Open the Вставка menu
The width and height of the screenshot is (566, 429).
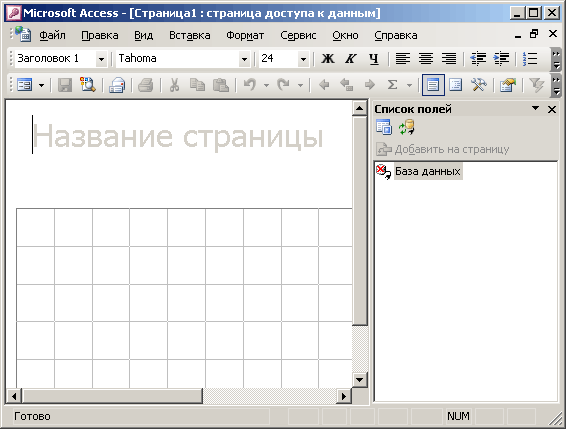[x=190, y=35]
